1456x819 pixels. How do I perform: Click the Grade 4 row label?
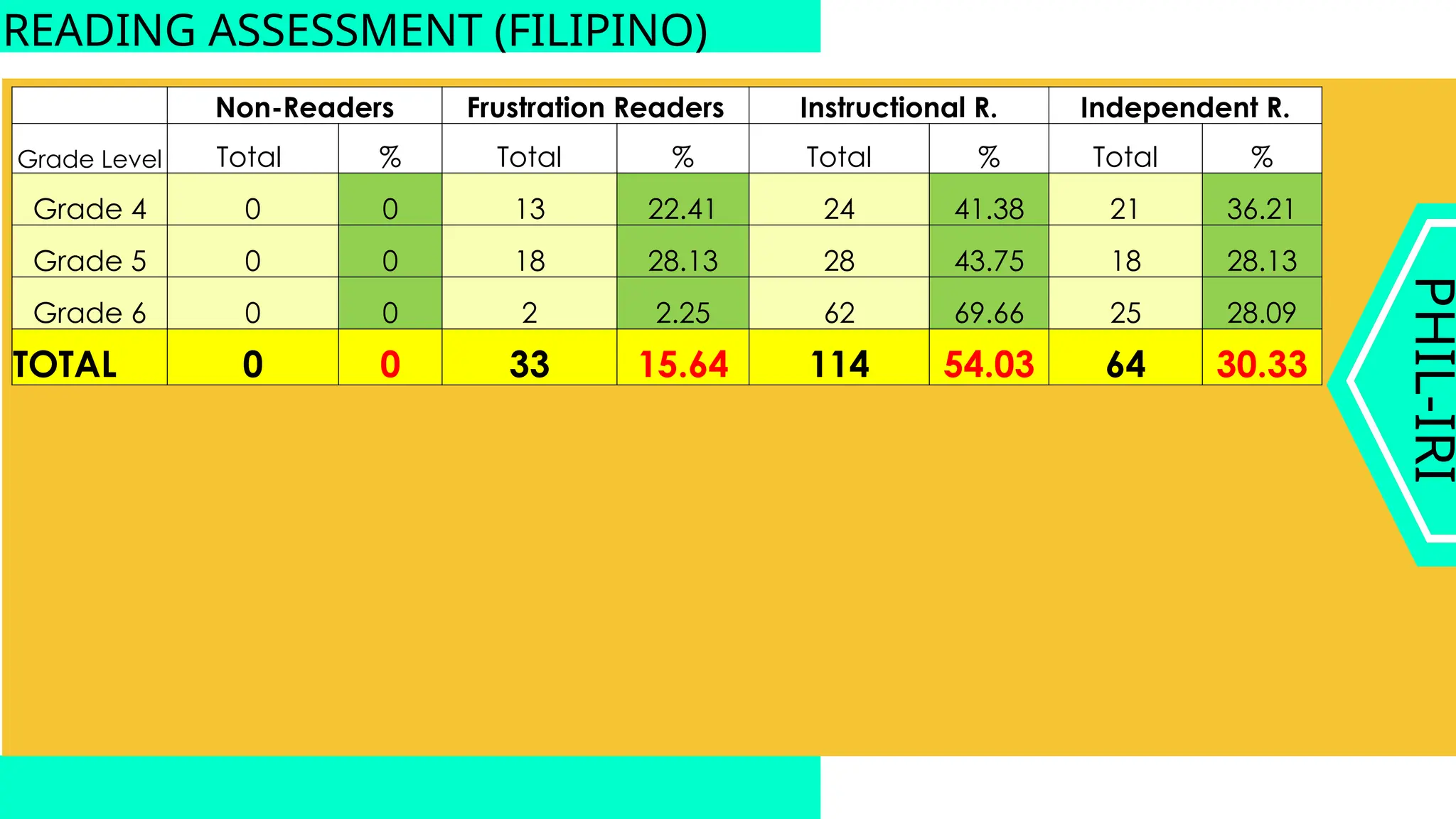(90, 209)
